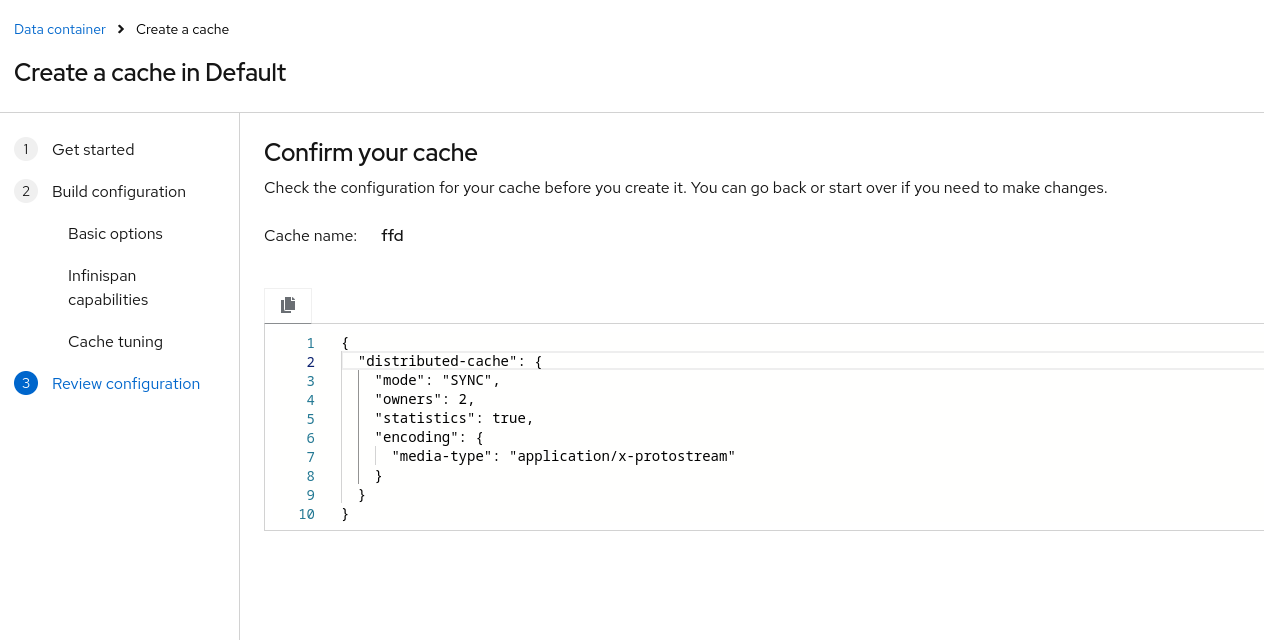Click the blue step 3 circle beside Review configuration
The image size is (1264, 640).
25,382
